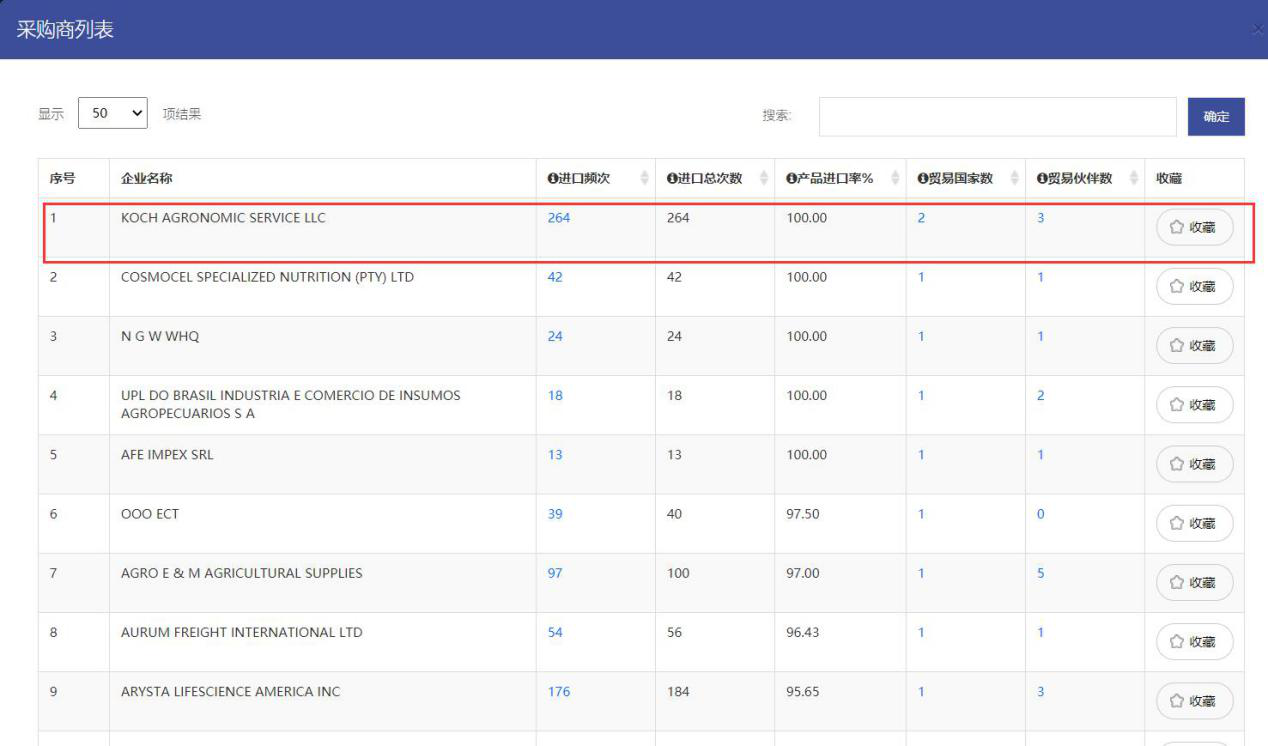This screenshot has width=1268, height=746.
Task: Click the 企业名称 column header
Action: 147,179
